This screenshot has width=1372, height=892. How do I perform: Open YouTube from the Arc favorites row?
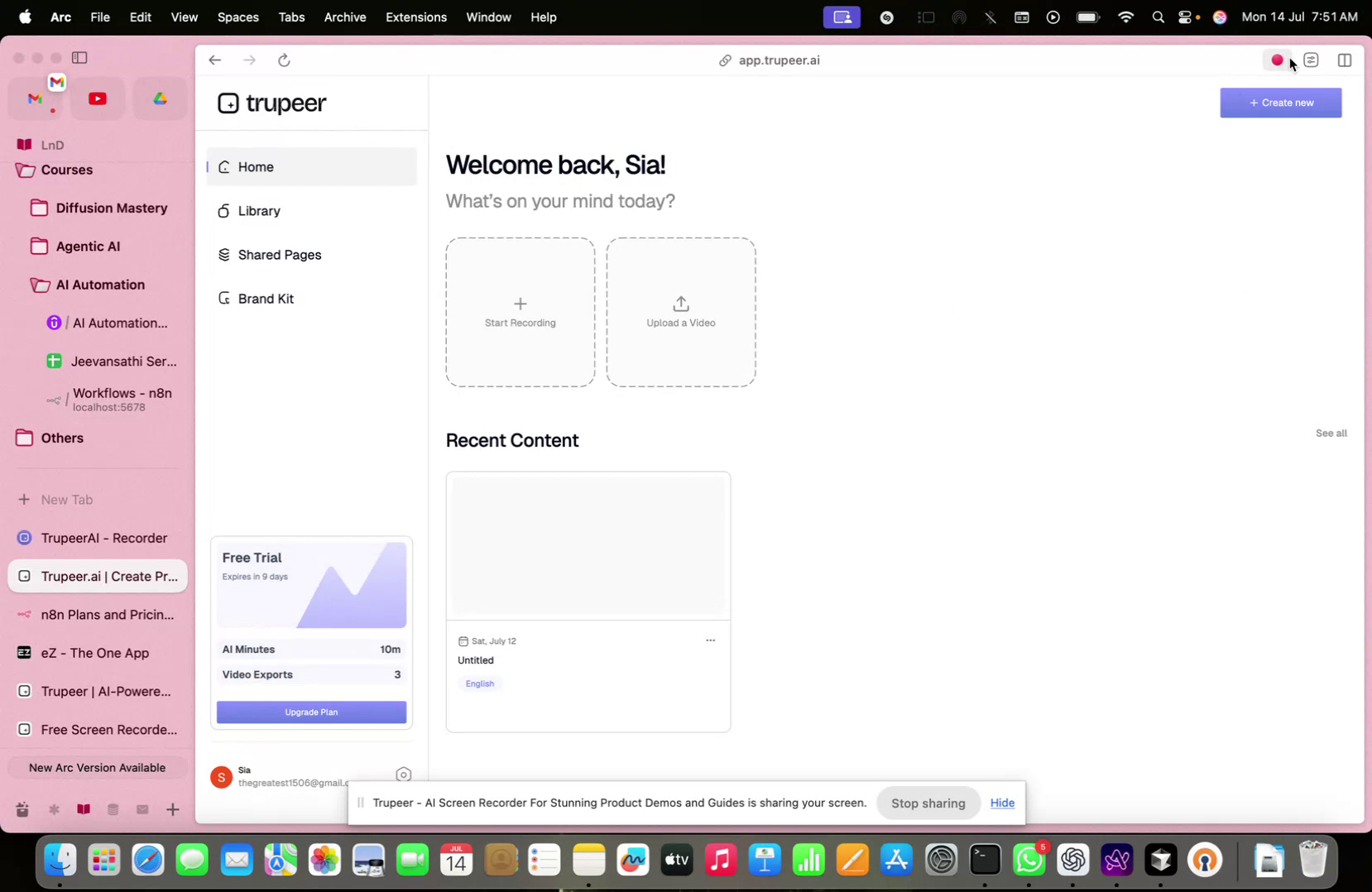(97, 98)
